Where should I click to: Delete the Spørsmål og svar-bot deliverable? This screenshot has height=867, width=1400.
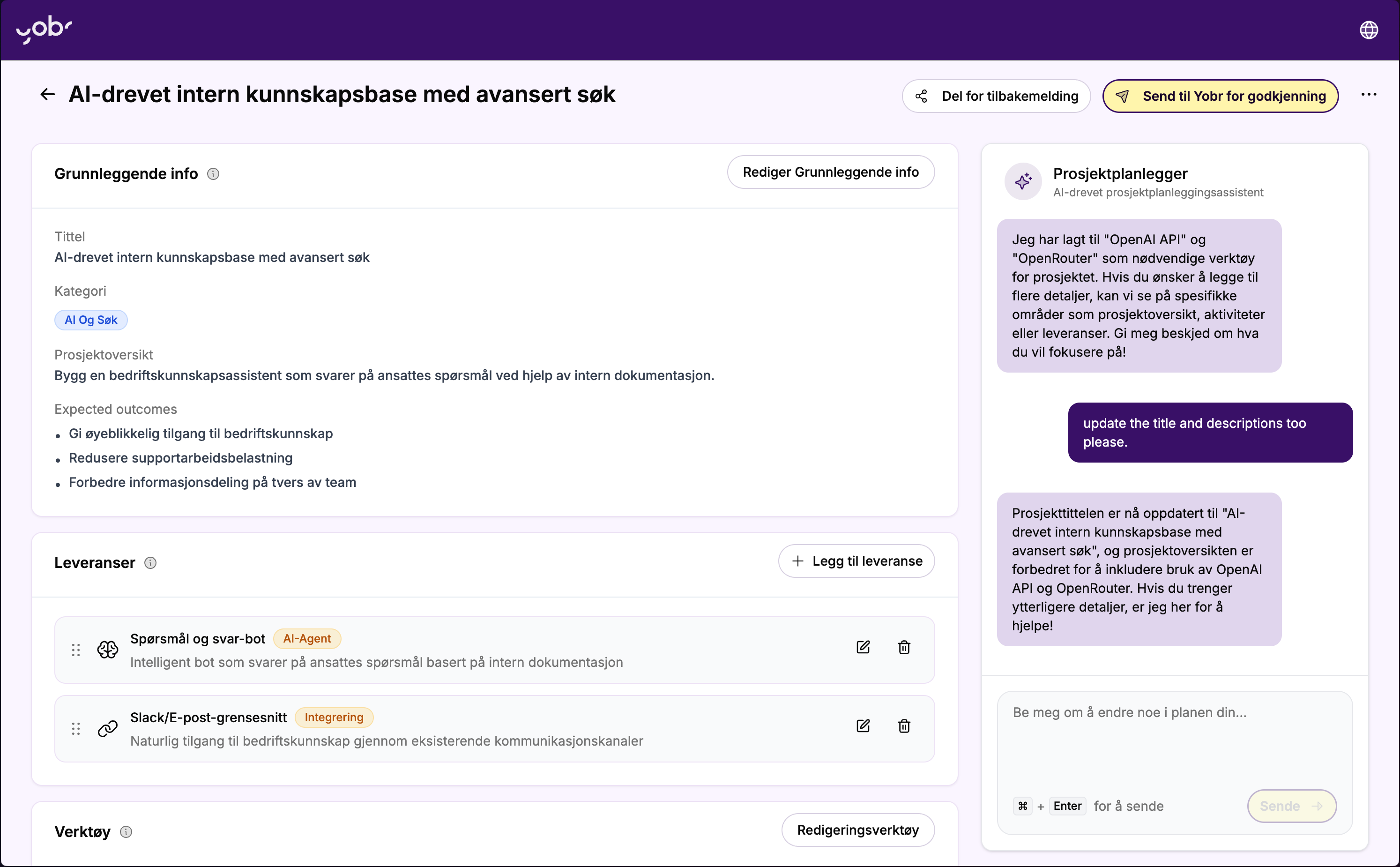tap(904, 647)
